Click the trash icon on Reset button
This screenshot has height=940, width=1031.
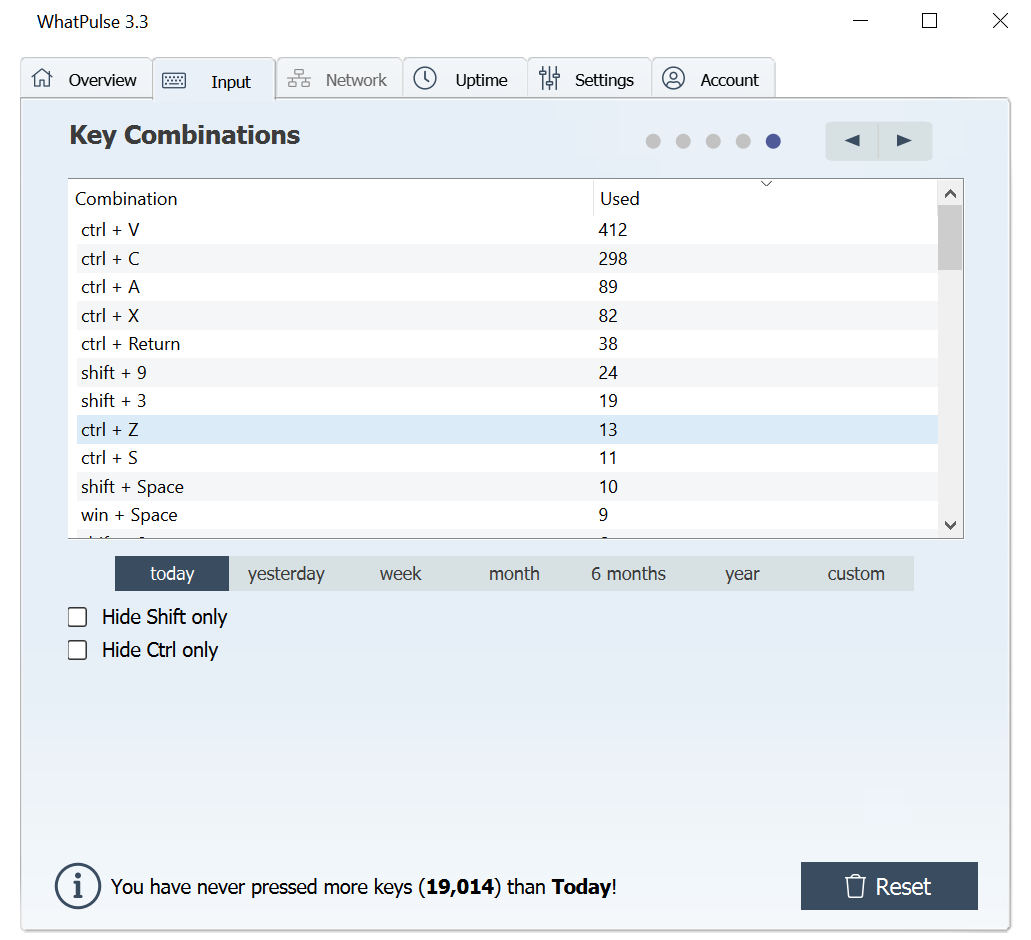[x=855, y=886]
